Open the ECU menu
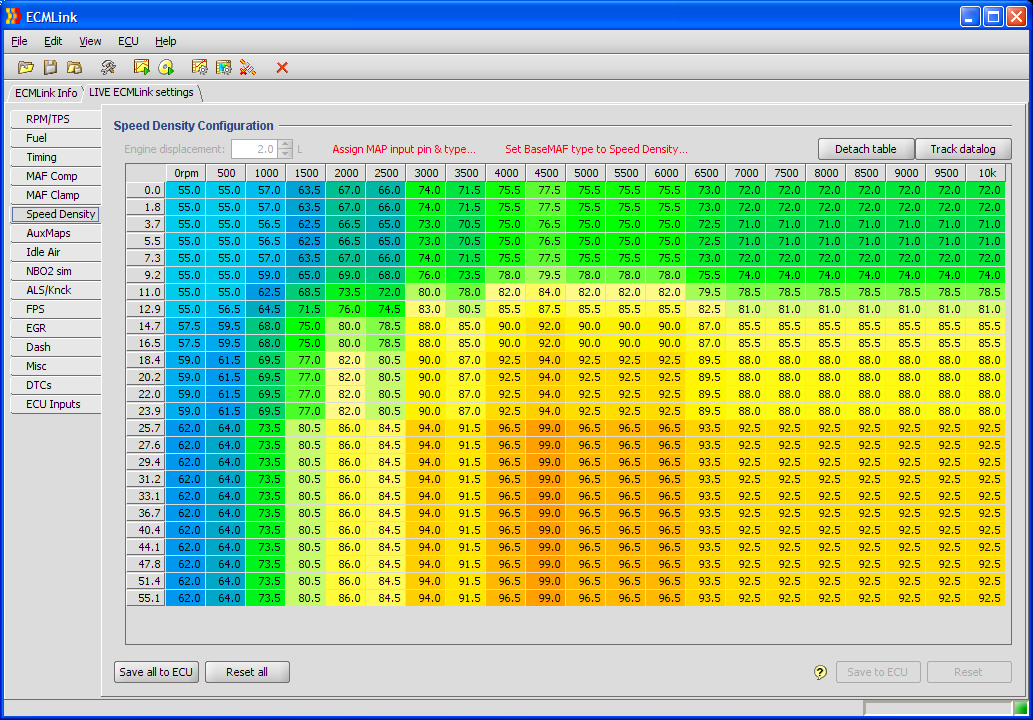 [128, 41]
